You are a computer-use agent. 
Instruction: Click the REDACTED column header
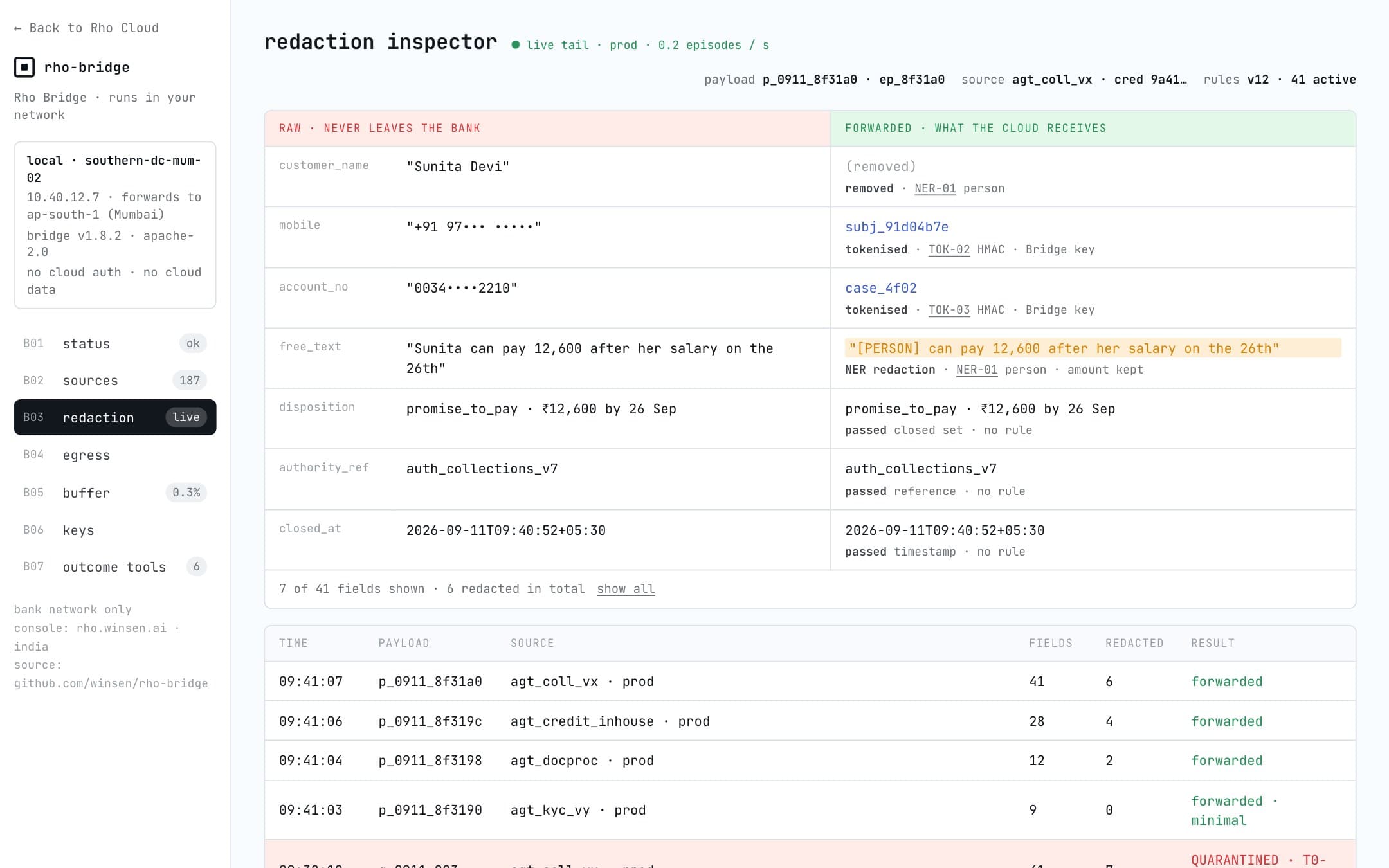[1134, 643]
